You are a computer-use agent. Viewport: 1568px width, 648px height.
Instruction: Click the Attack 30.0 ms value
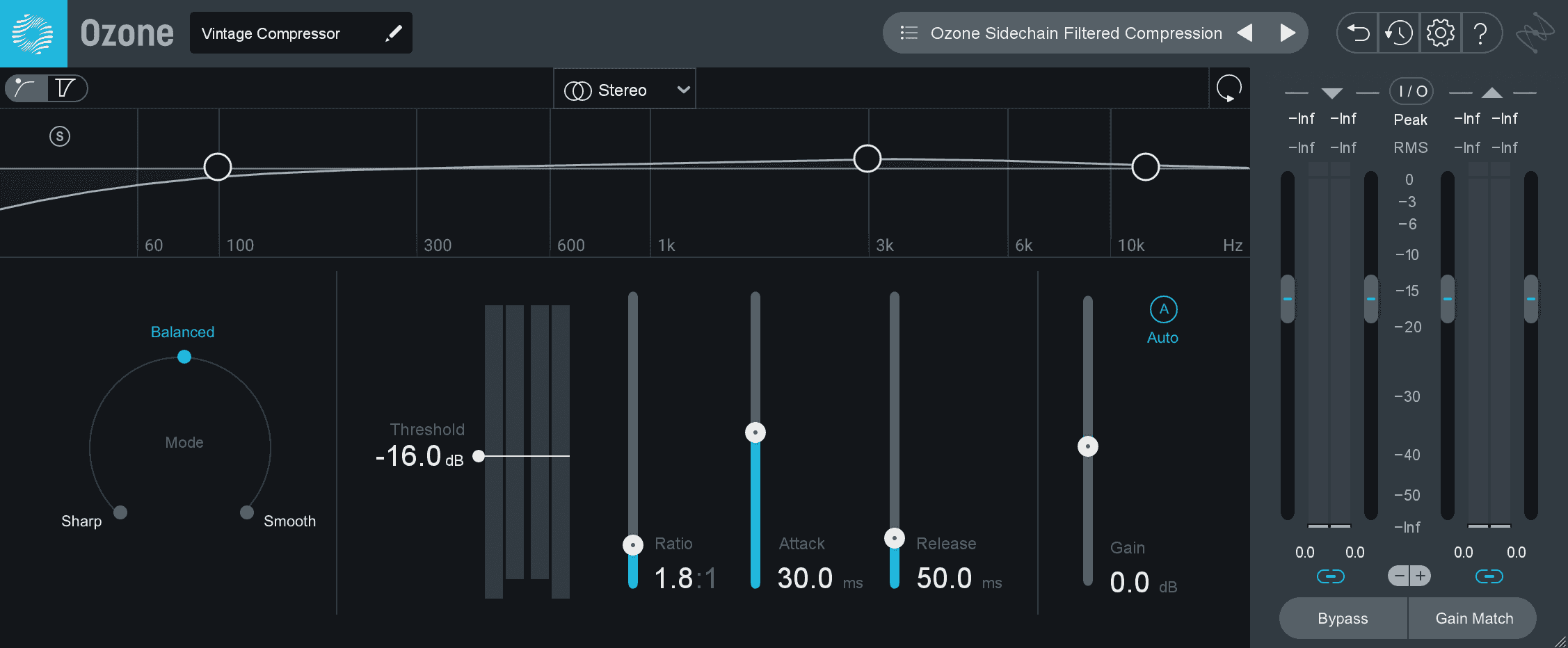(819, 578)
